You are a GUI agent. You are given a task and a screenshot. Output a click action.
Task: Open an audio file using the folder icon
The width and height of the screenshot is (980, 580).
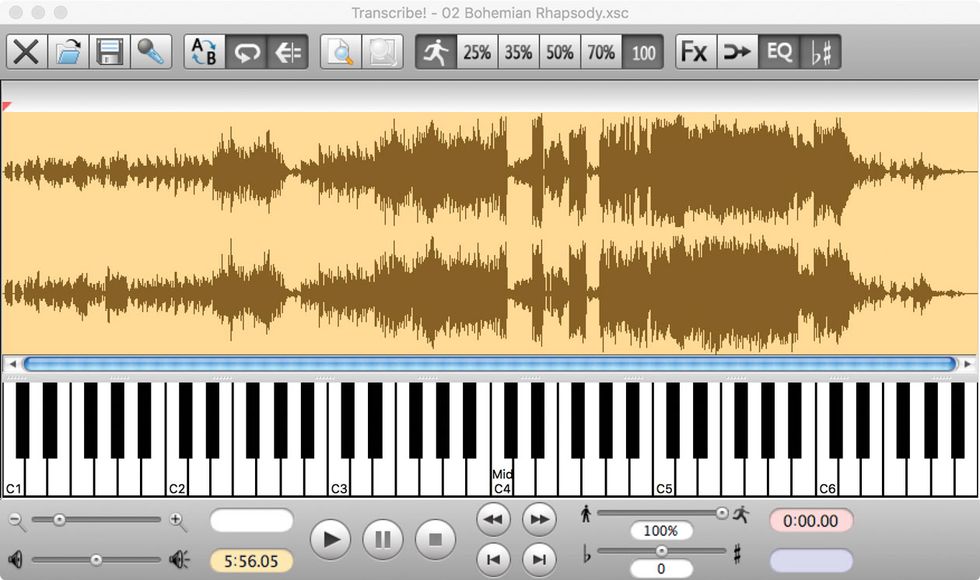68,52
